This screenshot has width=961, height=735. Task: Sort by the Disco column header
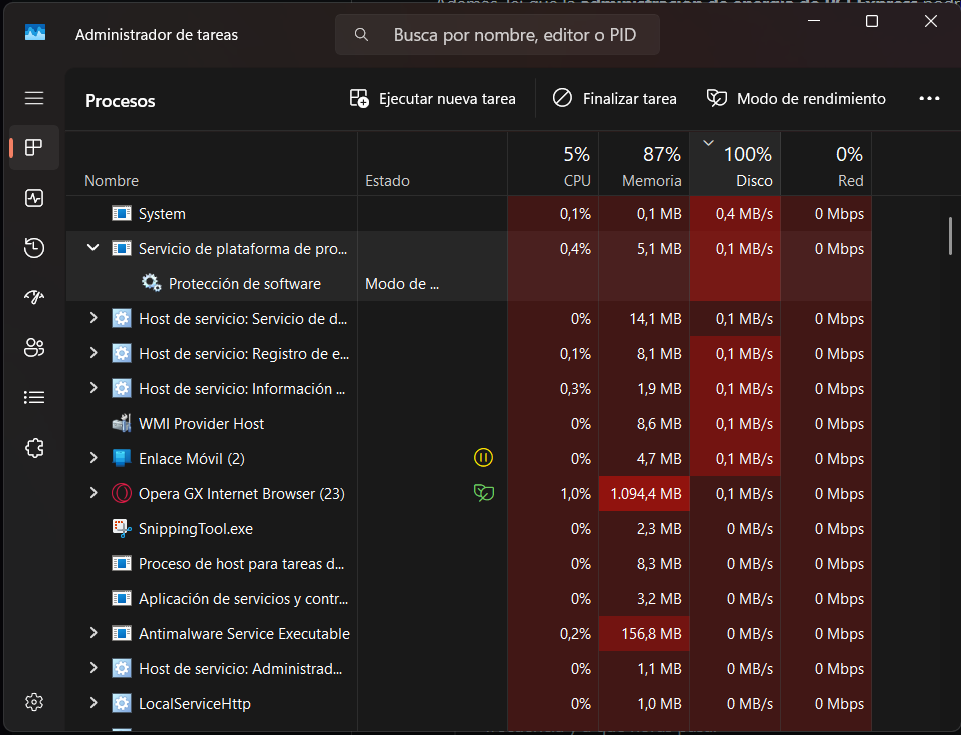pyautogui.click(x=735, y=164)
